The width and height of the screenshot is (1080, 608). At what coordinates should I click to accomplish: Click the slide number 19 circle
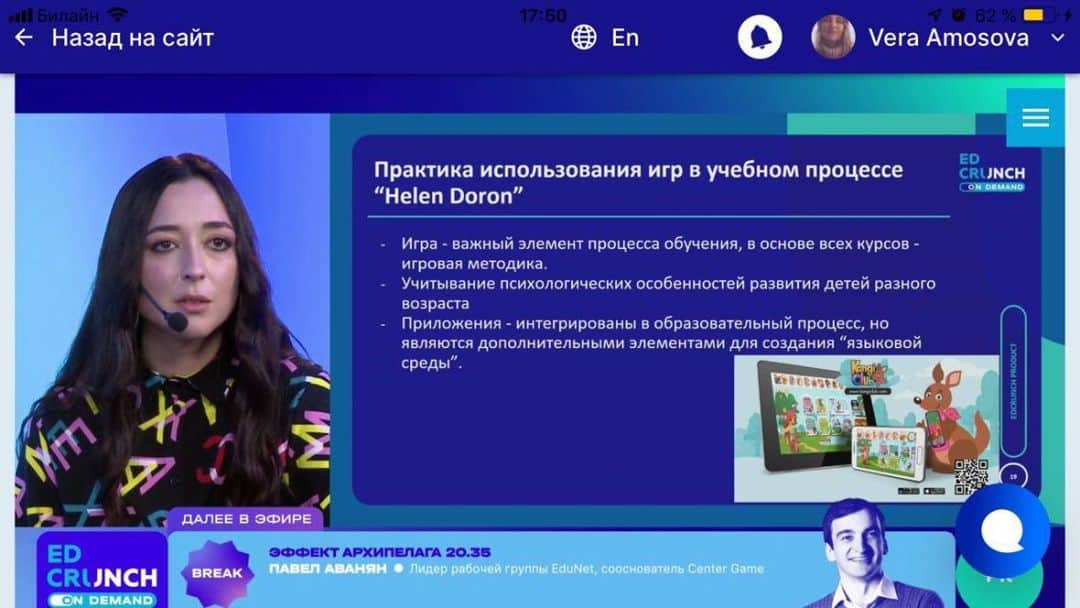[1013, 477]
